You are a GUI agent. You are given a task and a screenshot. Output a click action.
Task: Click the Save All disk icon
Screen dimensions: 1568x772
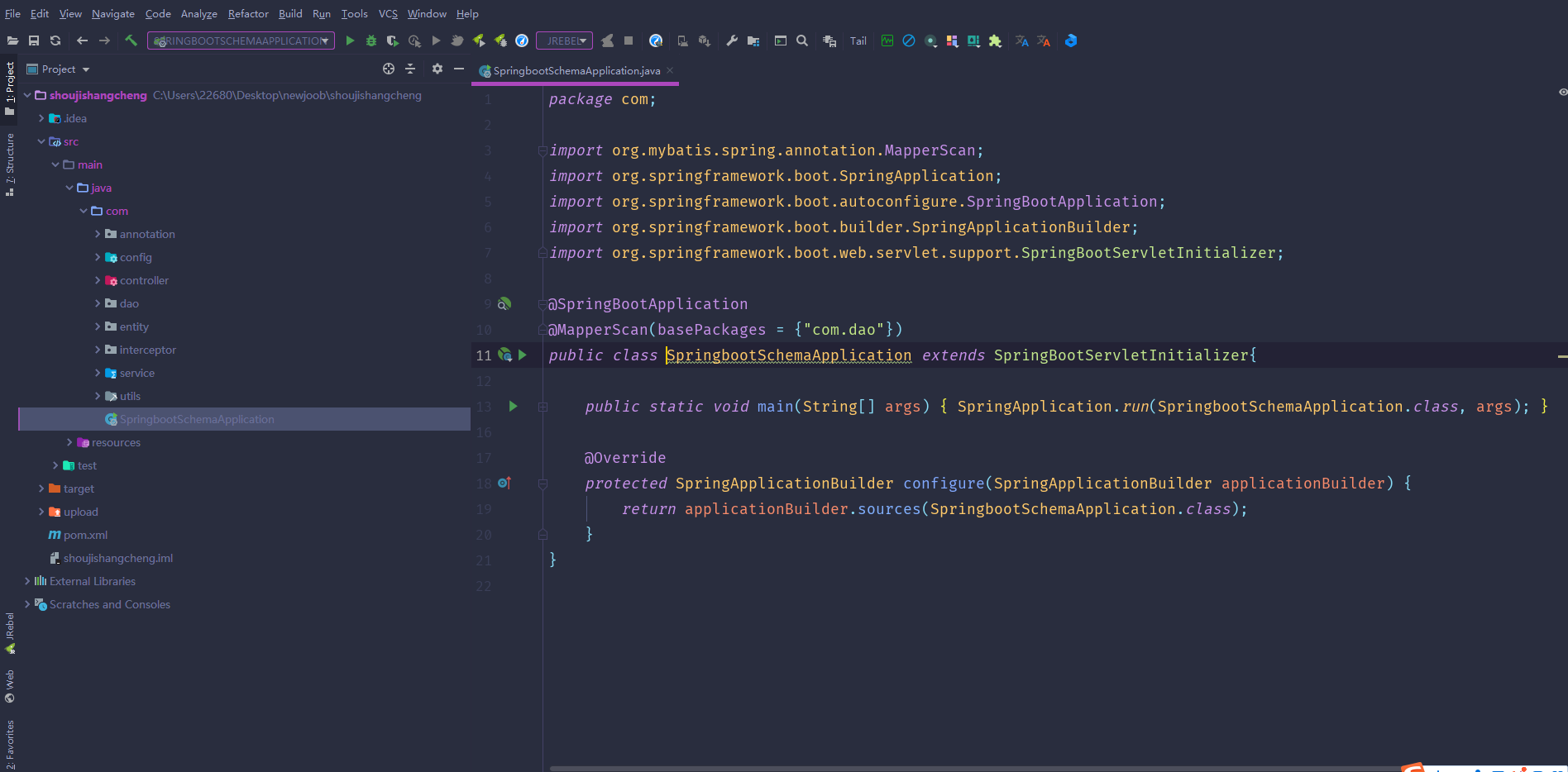pyautogui.click(x=34, y=41)
